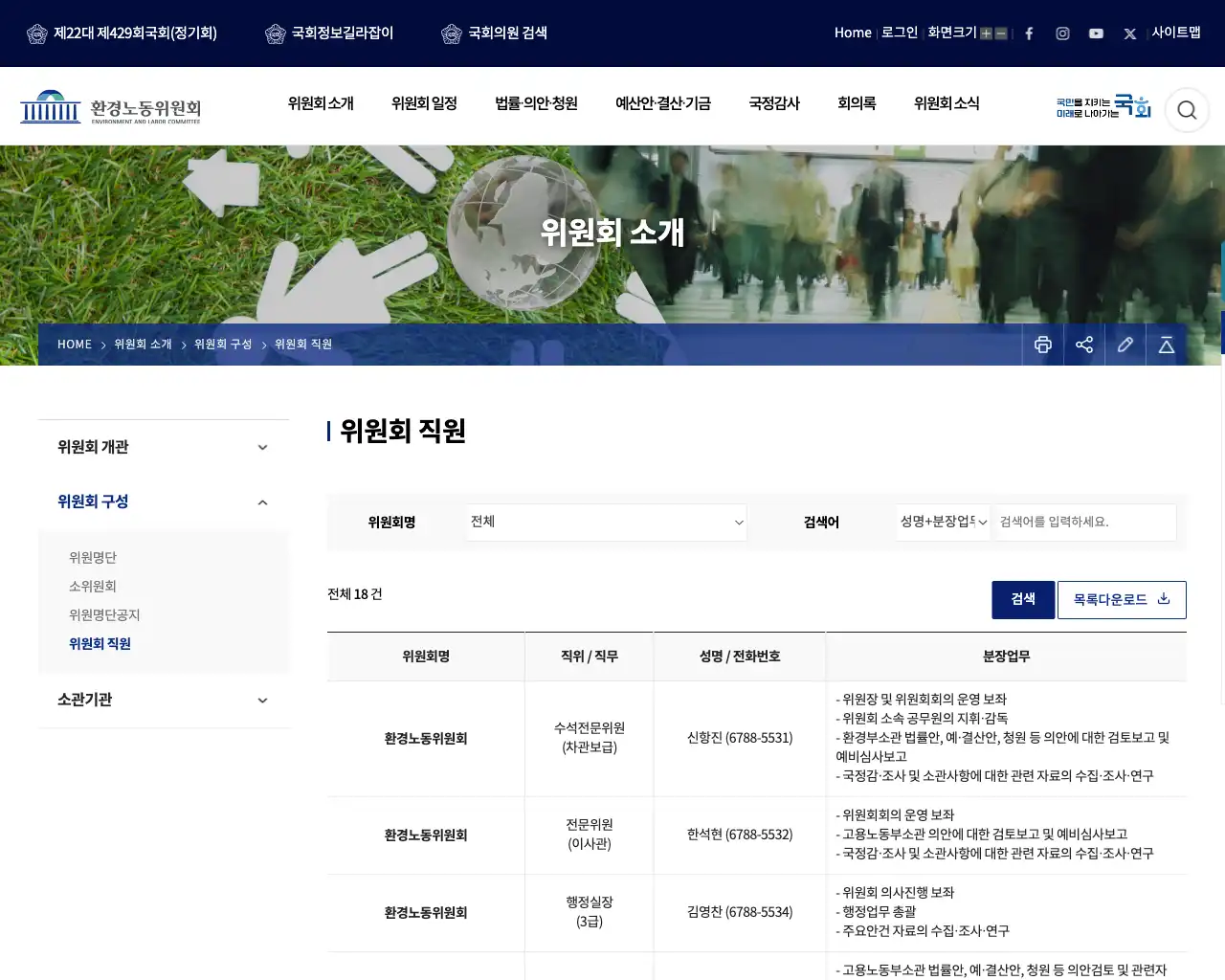Screen dimensions: 1225x980
Task: Open the 위원회소식 main menu
Action: click(947, 103)
